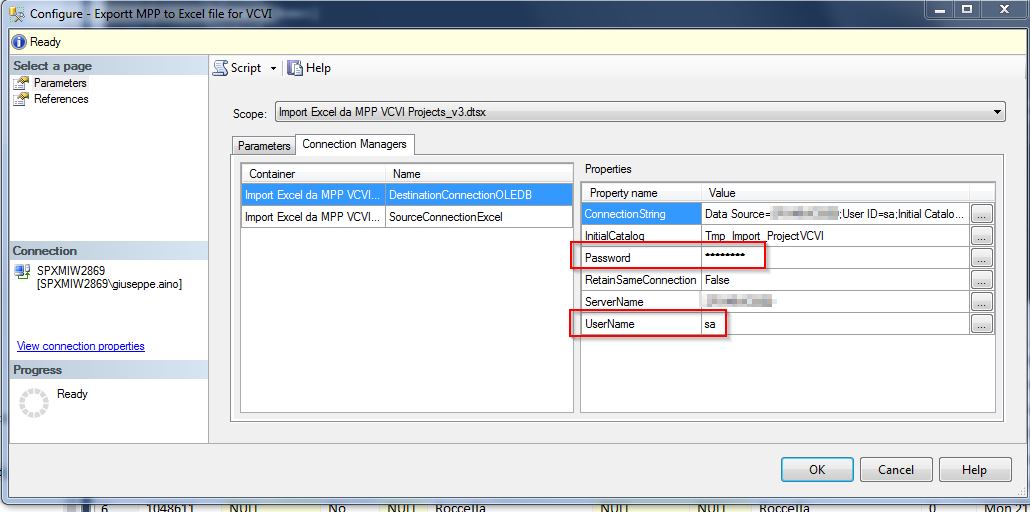This screenshot has width=1030, height=512.
Task: Open ellipsis editor for ServerName
Action: pos(981,302)
